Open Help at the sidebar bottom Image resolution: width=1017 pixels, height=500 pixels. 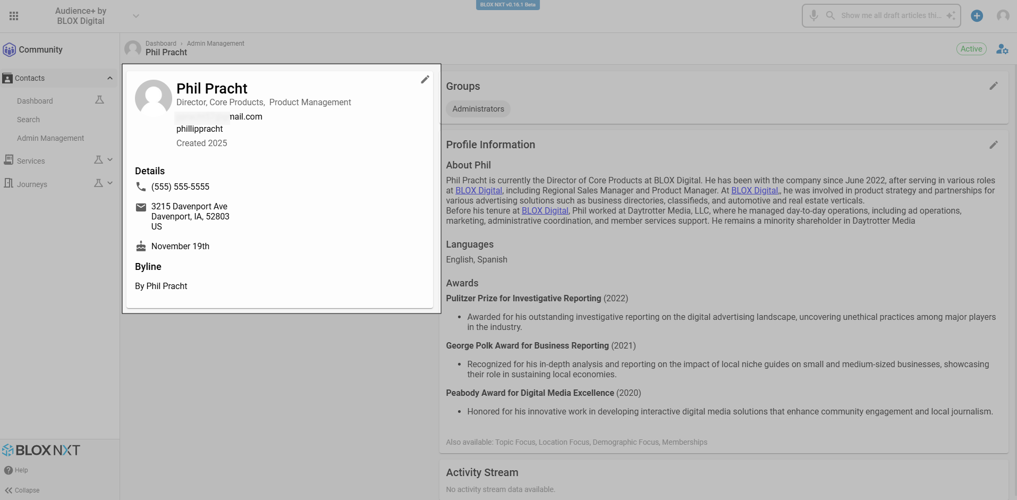click(16, 470)
